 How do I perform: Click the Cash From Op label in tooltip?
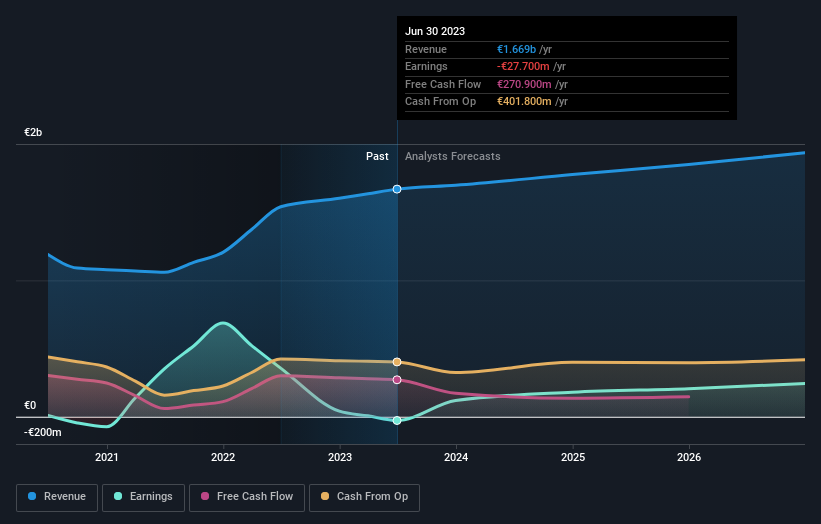tap(440, 102)
